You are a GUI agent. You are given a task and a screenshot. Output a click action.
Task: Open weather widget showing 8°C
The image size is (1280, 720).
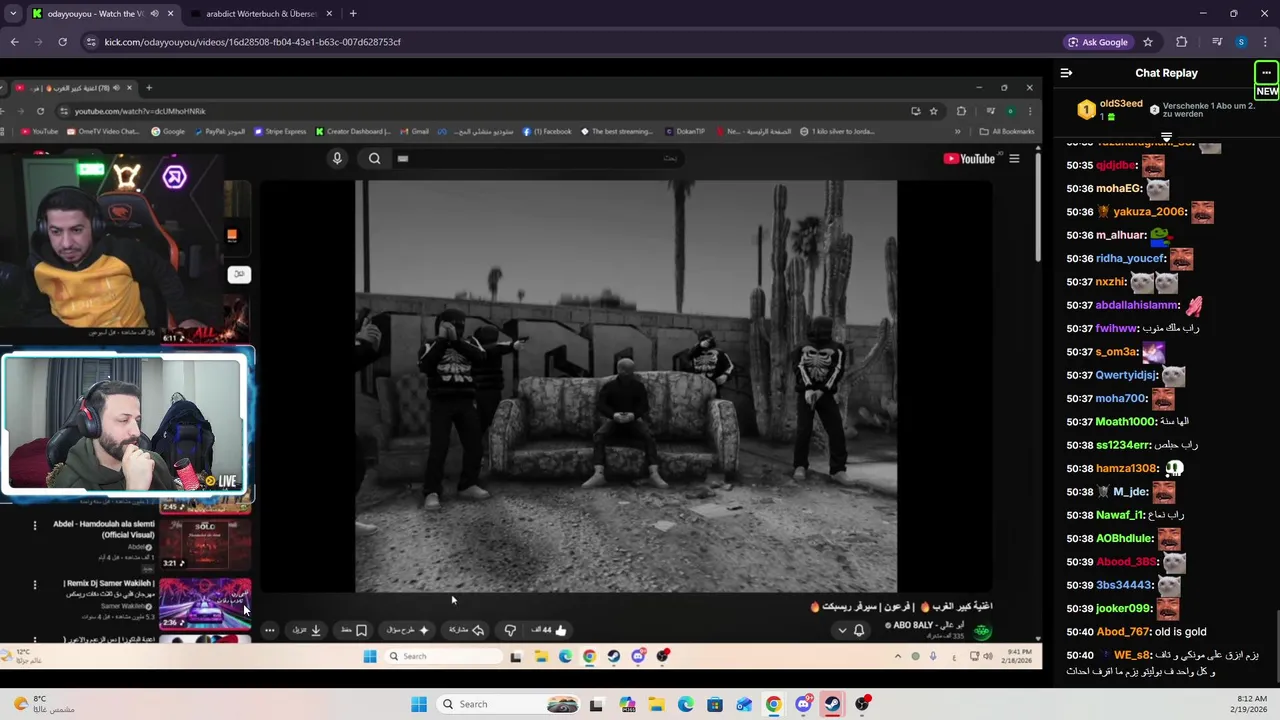click(45, 704)
